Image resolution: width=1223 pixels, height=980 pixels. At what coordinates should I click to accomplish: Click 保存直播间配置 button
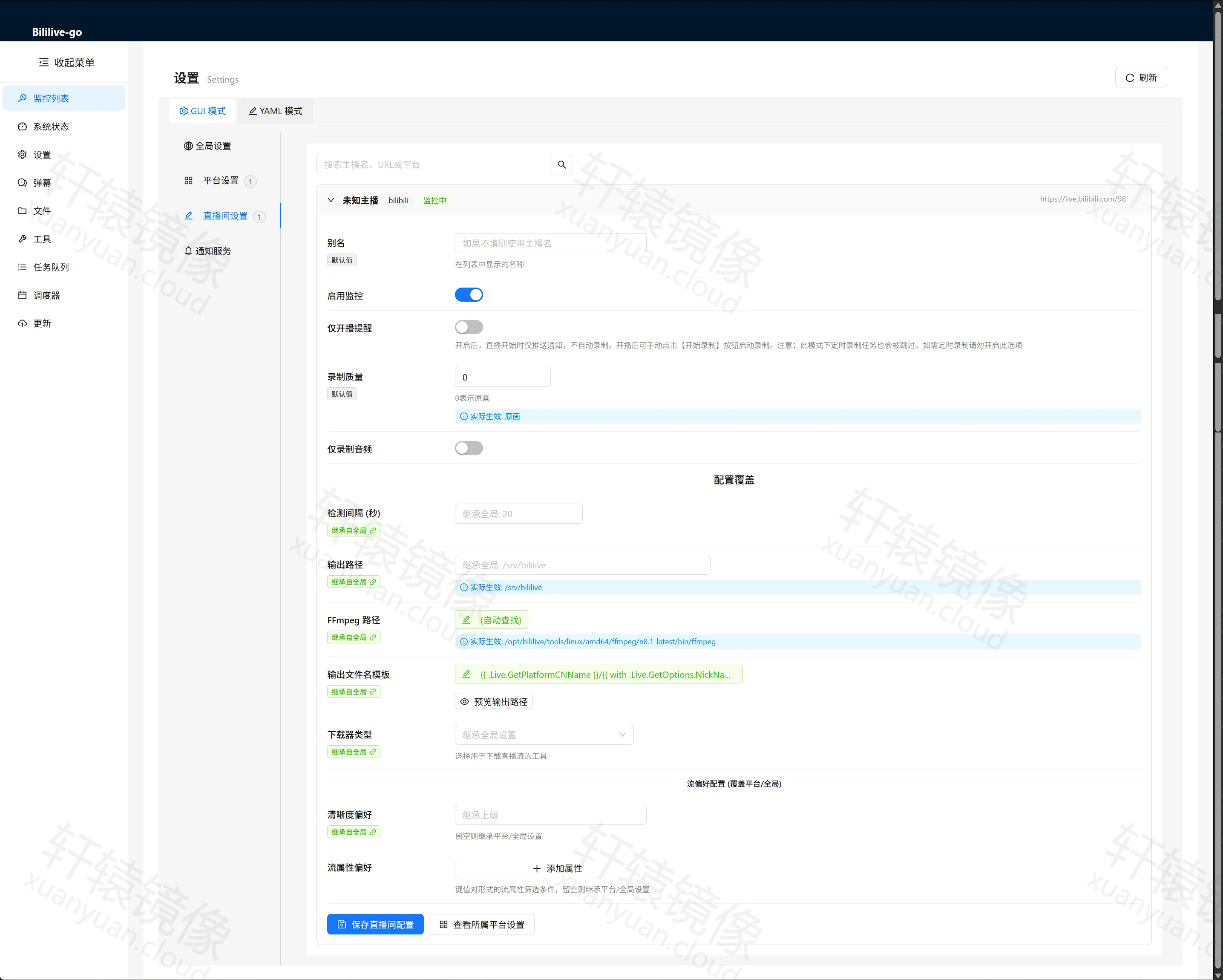tap(376, 924)
